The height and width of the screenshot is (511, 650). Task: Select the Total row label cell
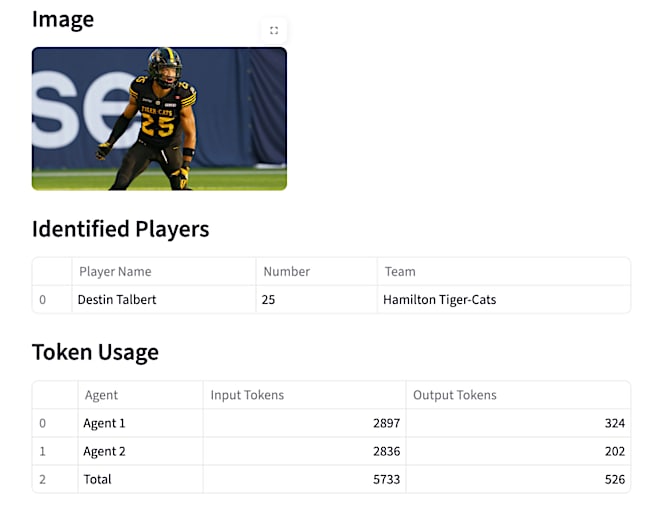point(97,479)
